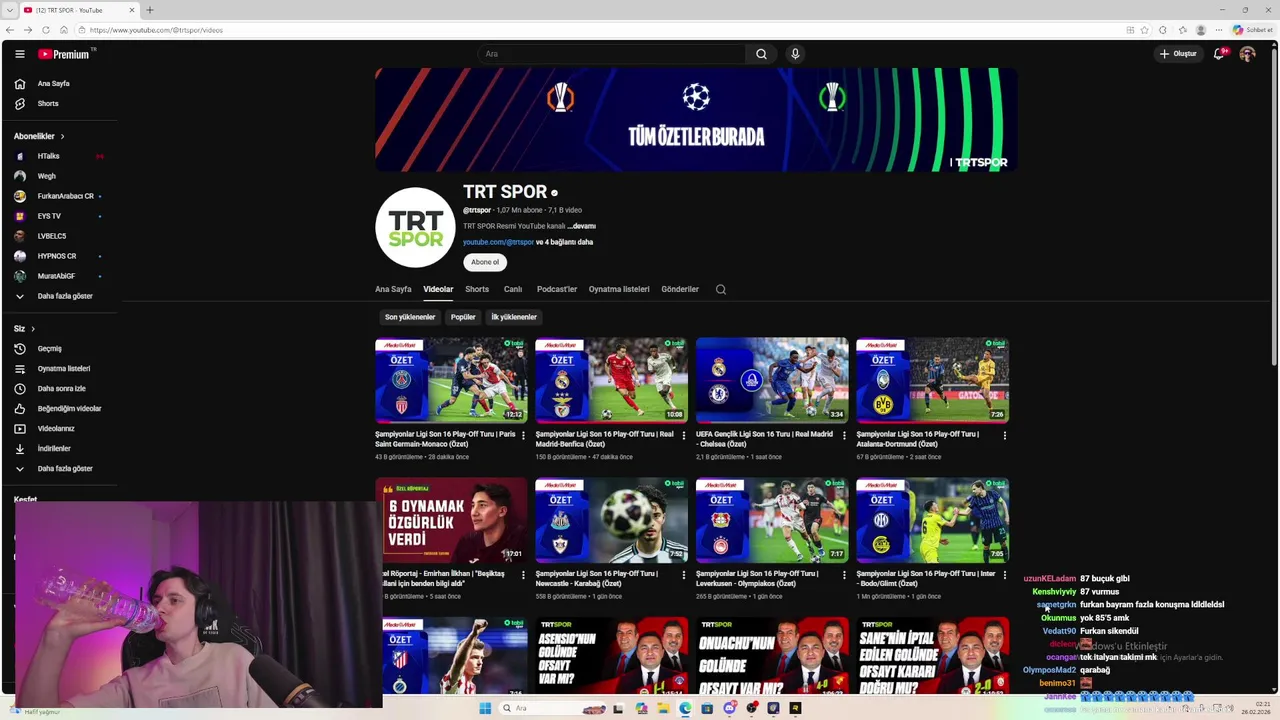Open options for Leverkusen - Olympiakos video
The width and height of the screenshot is (1280, 720).
tap(844, 575)
